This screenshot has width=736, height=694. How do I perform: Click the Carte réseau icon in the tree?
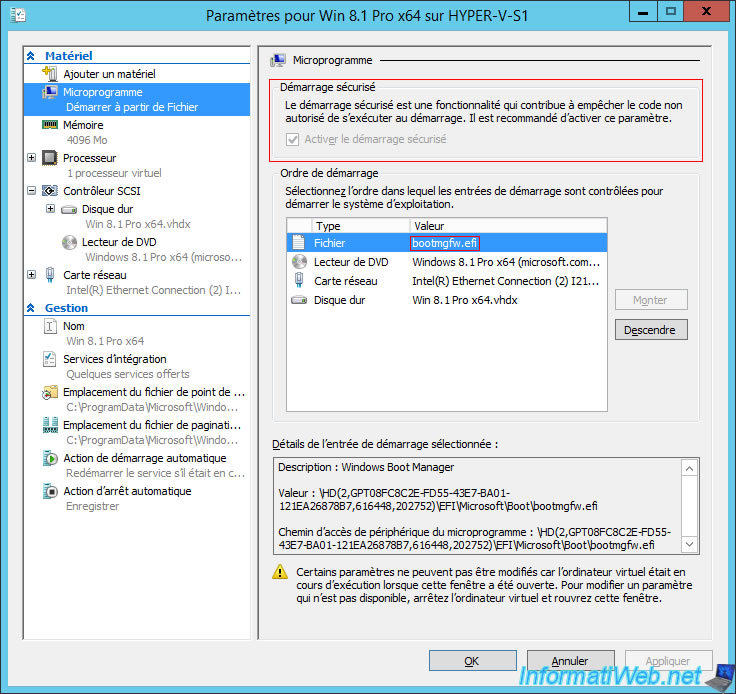click(x=50, y=275)
